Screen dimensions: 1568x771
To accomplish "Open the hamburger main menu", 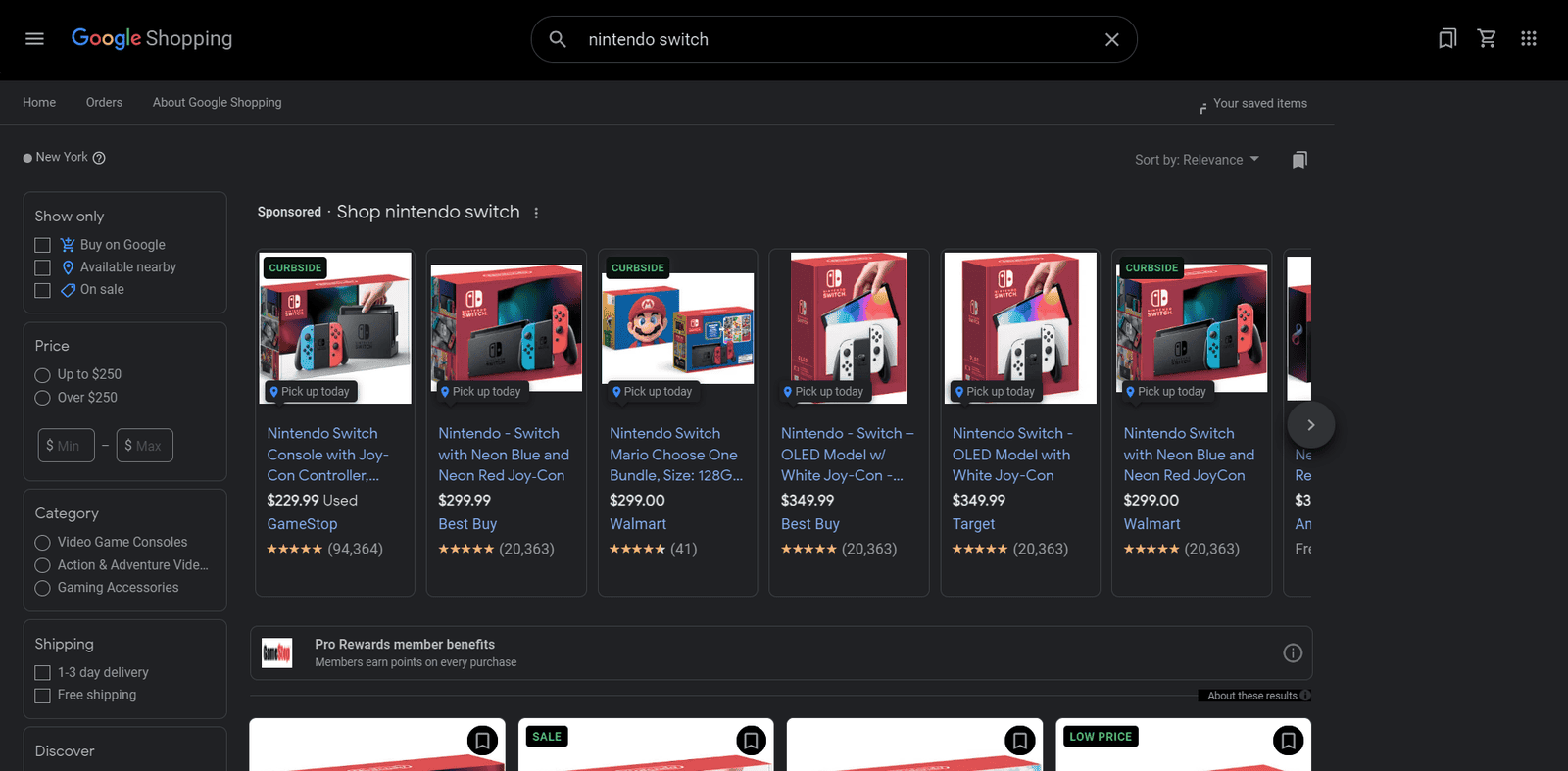I will click(34, 39).
